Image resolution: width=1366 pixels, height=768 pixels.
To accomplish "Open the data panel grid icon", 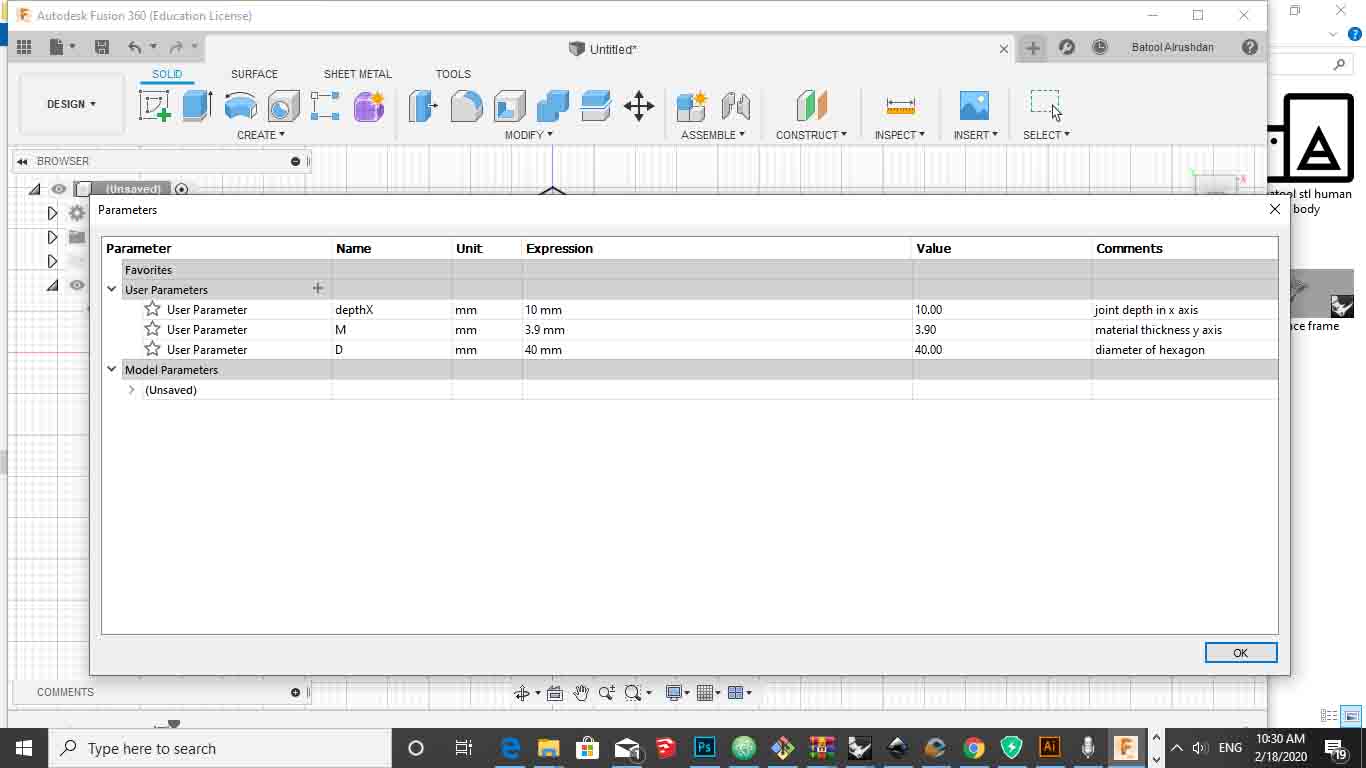I will 24,47.
